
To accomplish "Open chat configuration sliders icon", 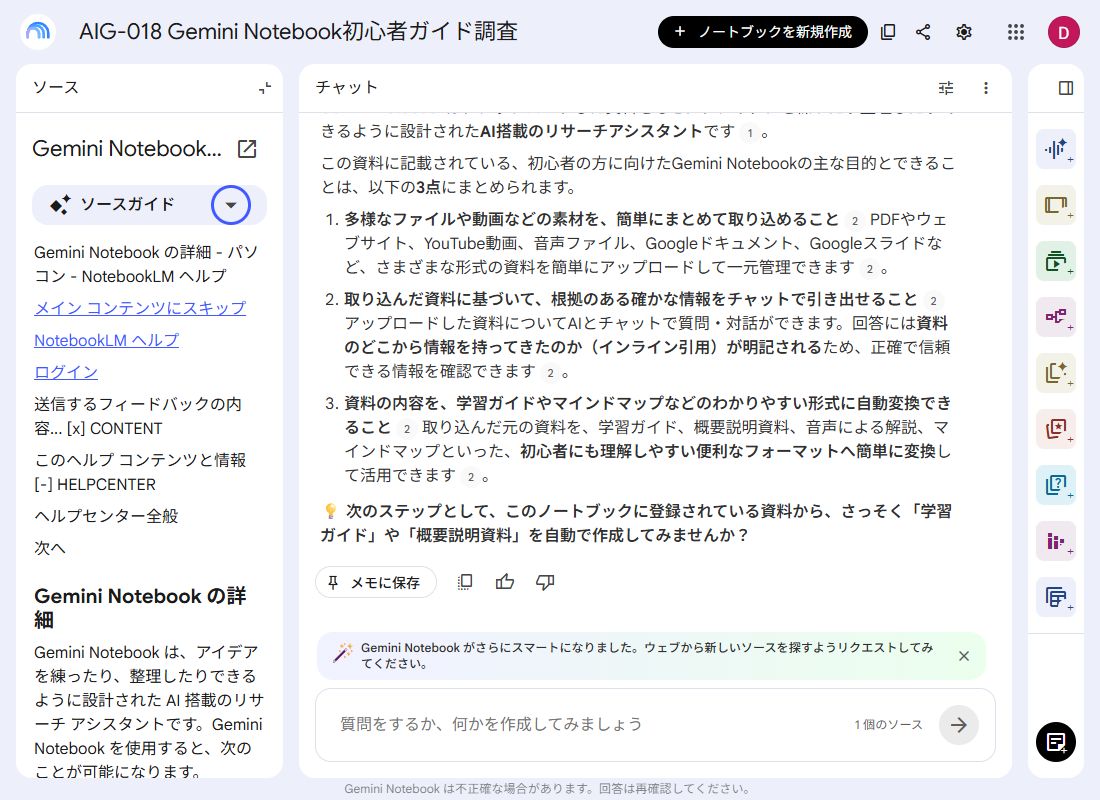I will coord(946,88).
